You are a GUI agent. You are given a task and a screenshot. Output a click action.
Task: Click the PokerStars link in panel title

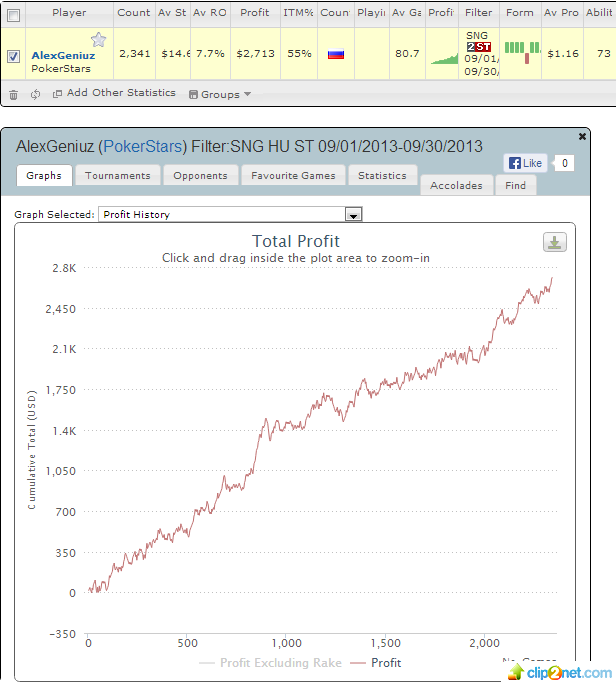click(142, 146)
